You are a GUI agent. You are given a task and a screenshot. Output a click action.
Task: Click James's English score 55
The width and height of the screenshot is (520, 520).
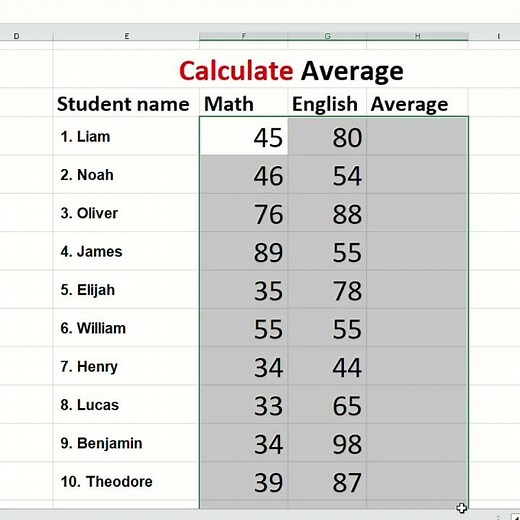pos(327,251)
